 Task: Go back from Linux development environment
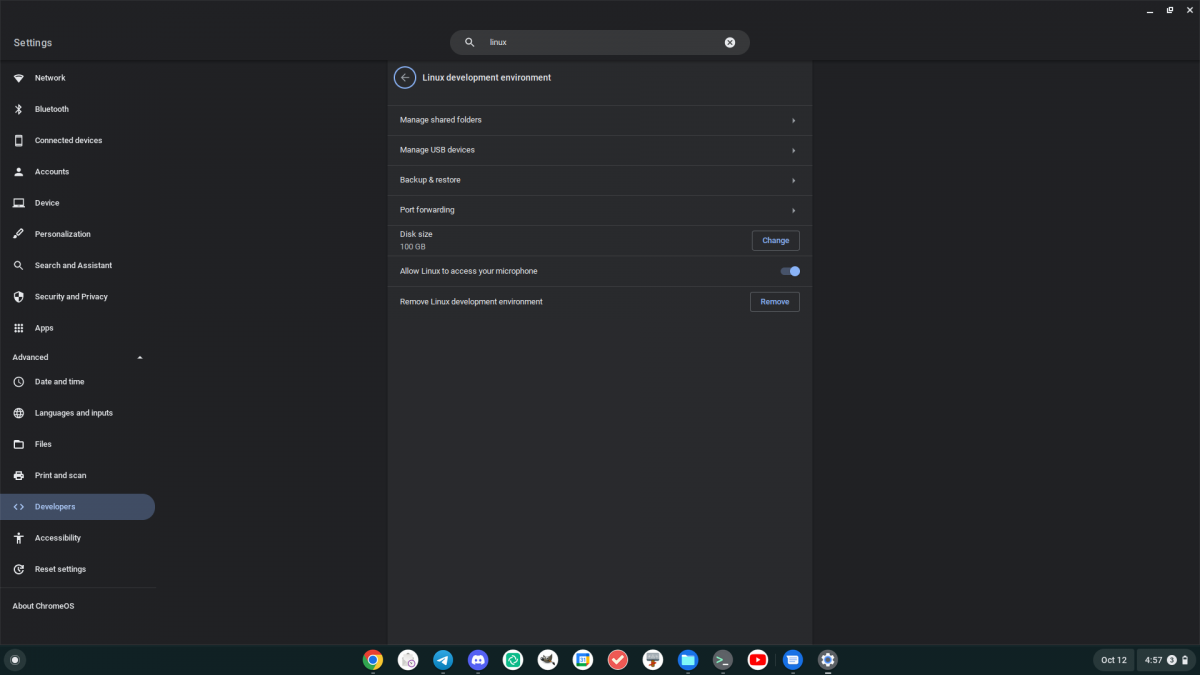405,77
